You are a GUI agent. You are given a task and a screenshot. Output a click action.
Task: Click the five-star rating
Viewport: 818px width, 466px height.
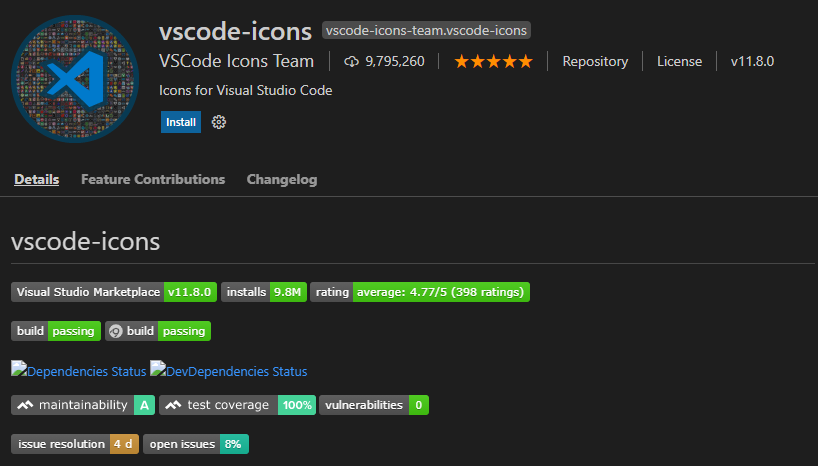pyautogui.click(x=494, y=62)
